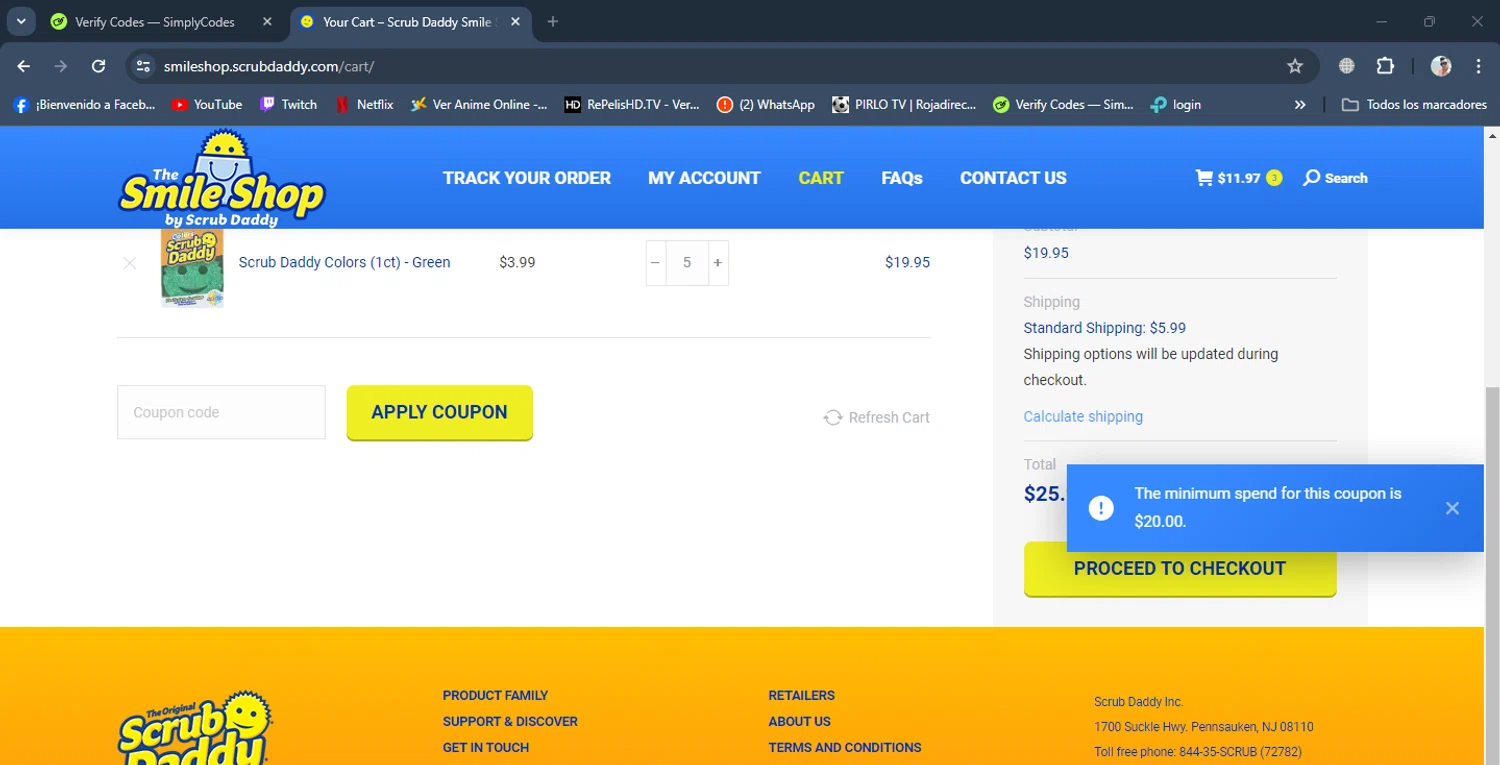Click PROCEED TO CHECKOUT
This screenshot has width=1500, height=765.
point(1180,568)
